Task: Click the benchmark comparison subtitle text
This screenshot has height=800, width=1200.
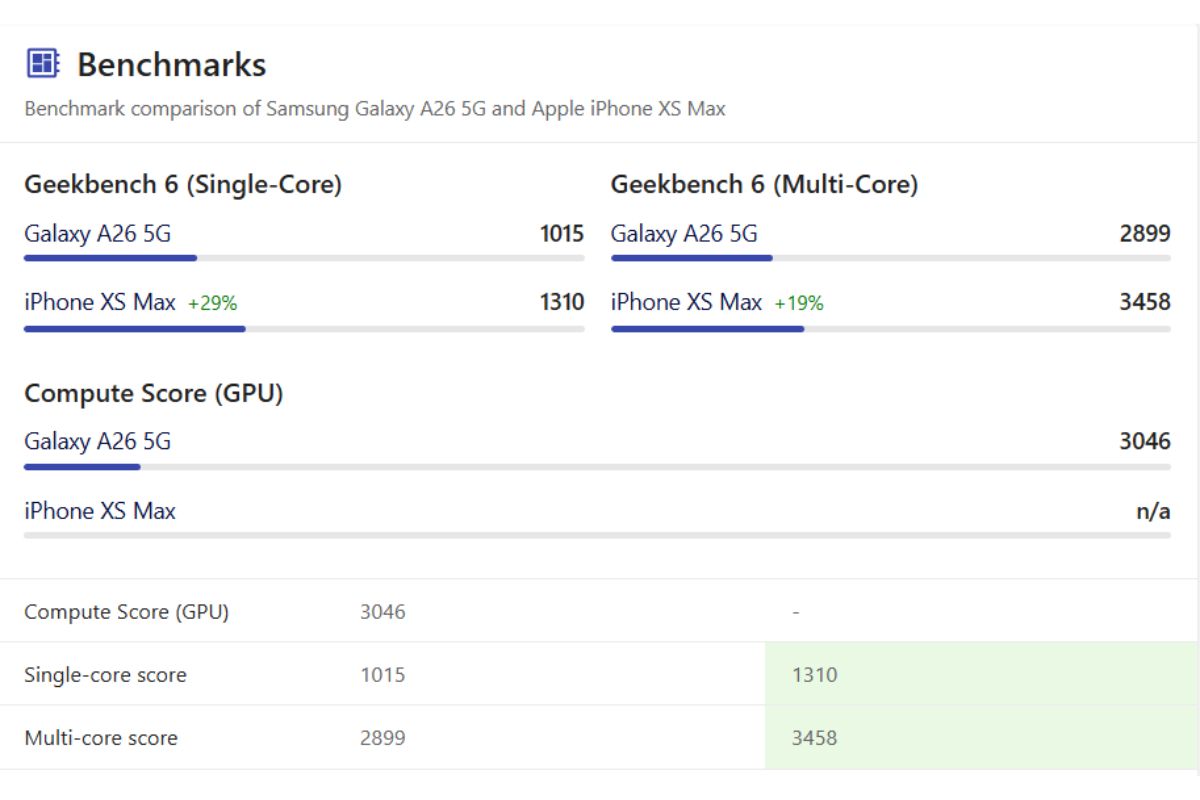Action: pos(375,108)
